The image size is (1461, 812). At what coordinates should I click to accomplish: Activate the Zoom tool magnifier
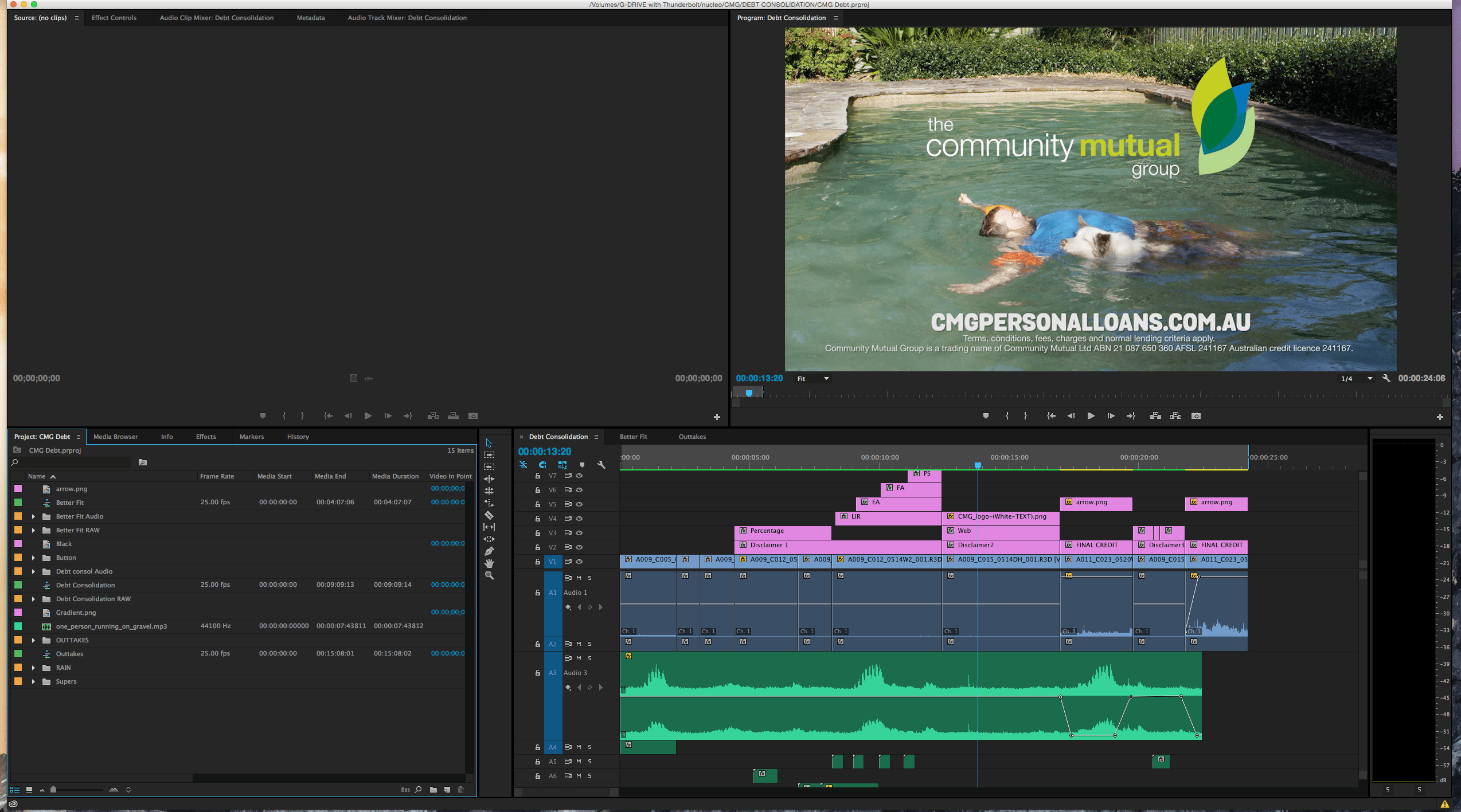pos(489,575)
